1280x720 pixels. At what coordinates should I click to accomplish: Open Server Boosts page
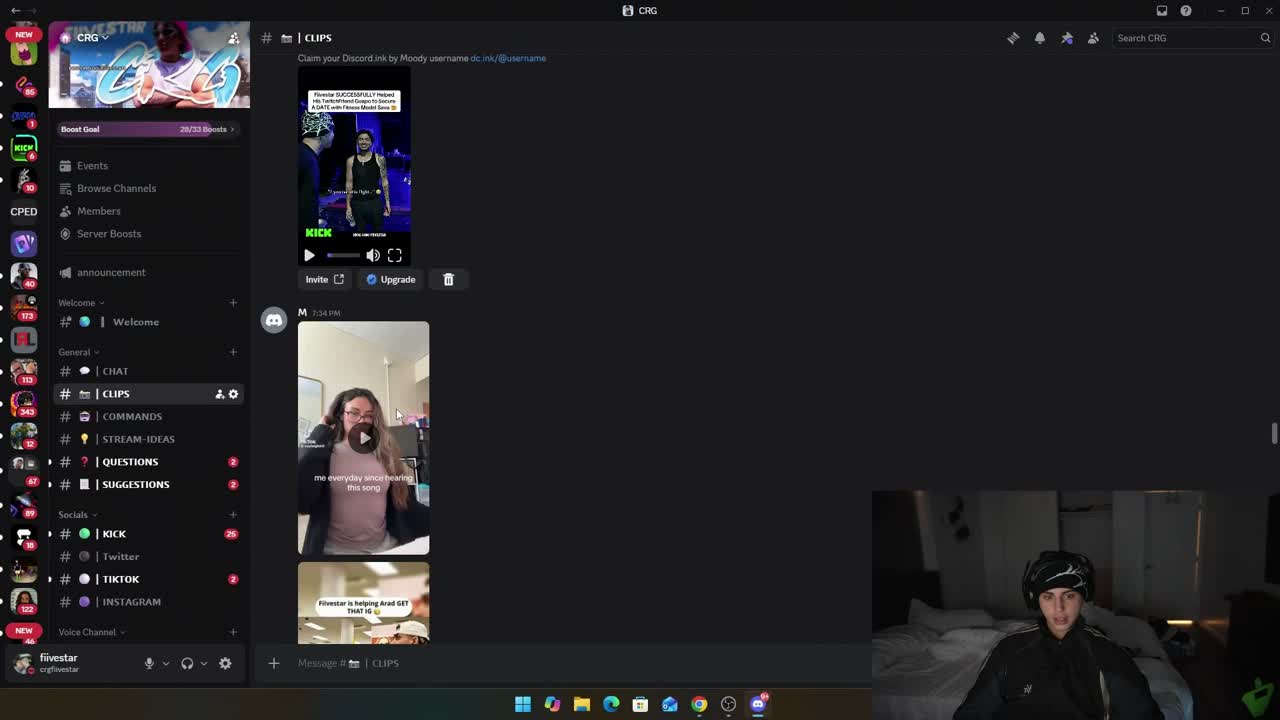click(149, 234)
